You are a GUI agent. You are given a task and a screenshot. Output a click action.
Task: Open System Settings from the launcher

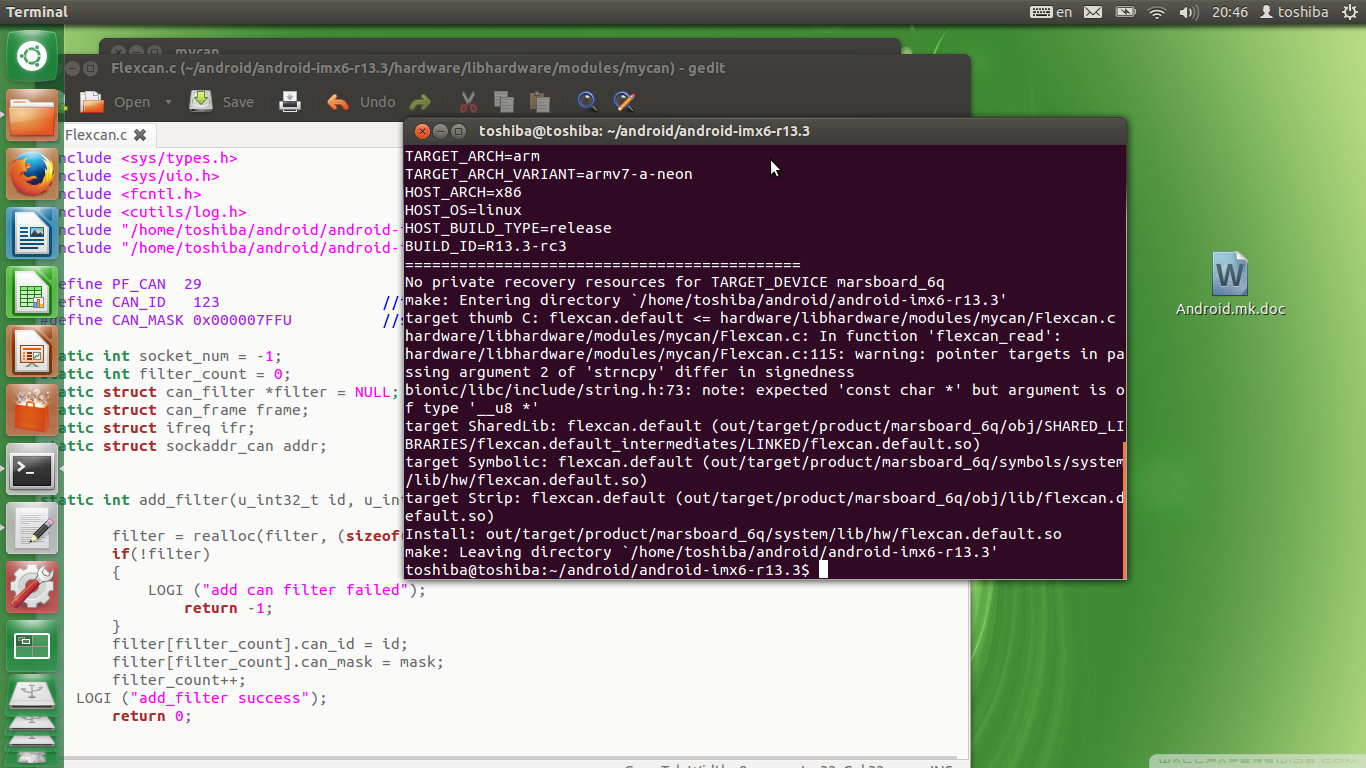[32, 587]
